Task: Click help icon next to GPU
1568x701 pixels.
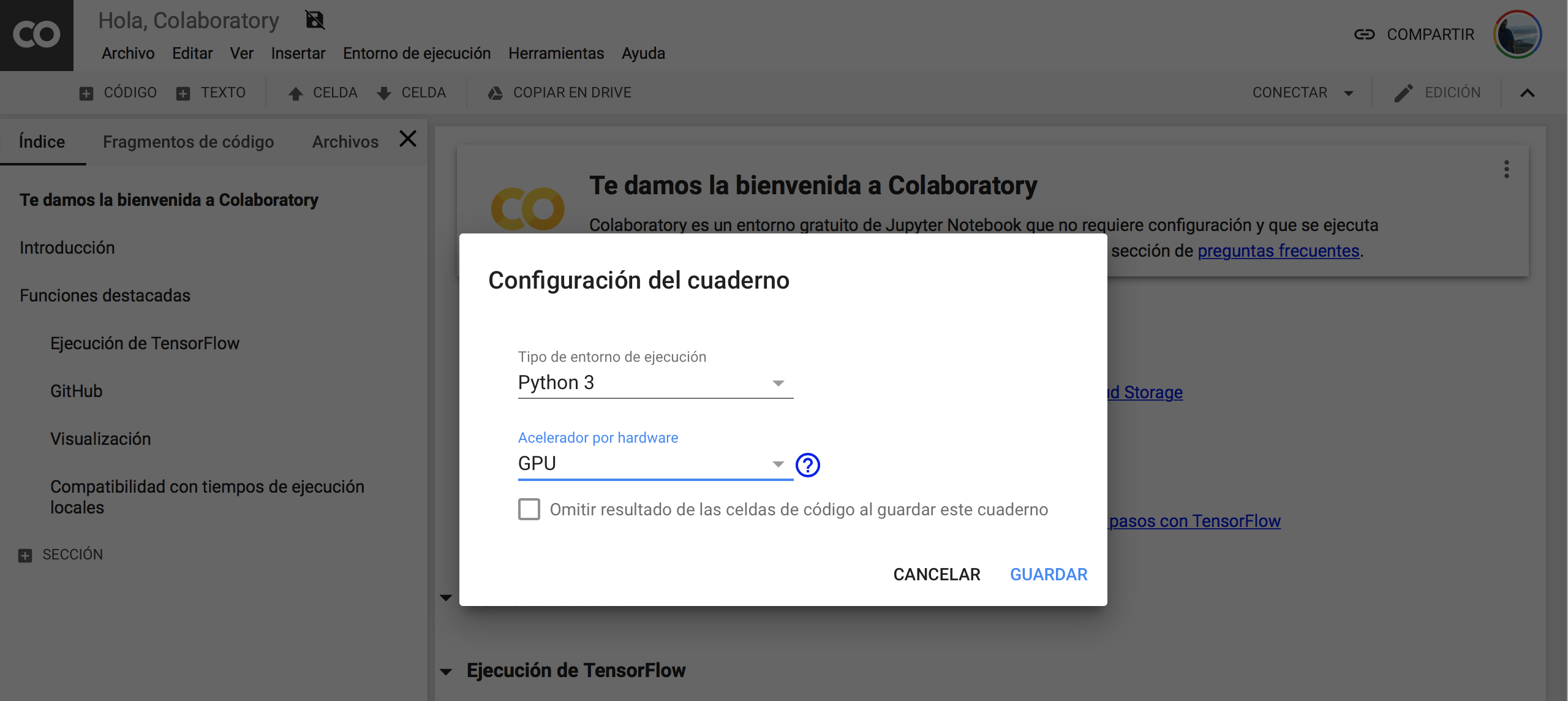Action: click(x=808, y=464)
